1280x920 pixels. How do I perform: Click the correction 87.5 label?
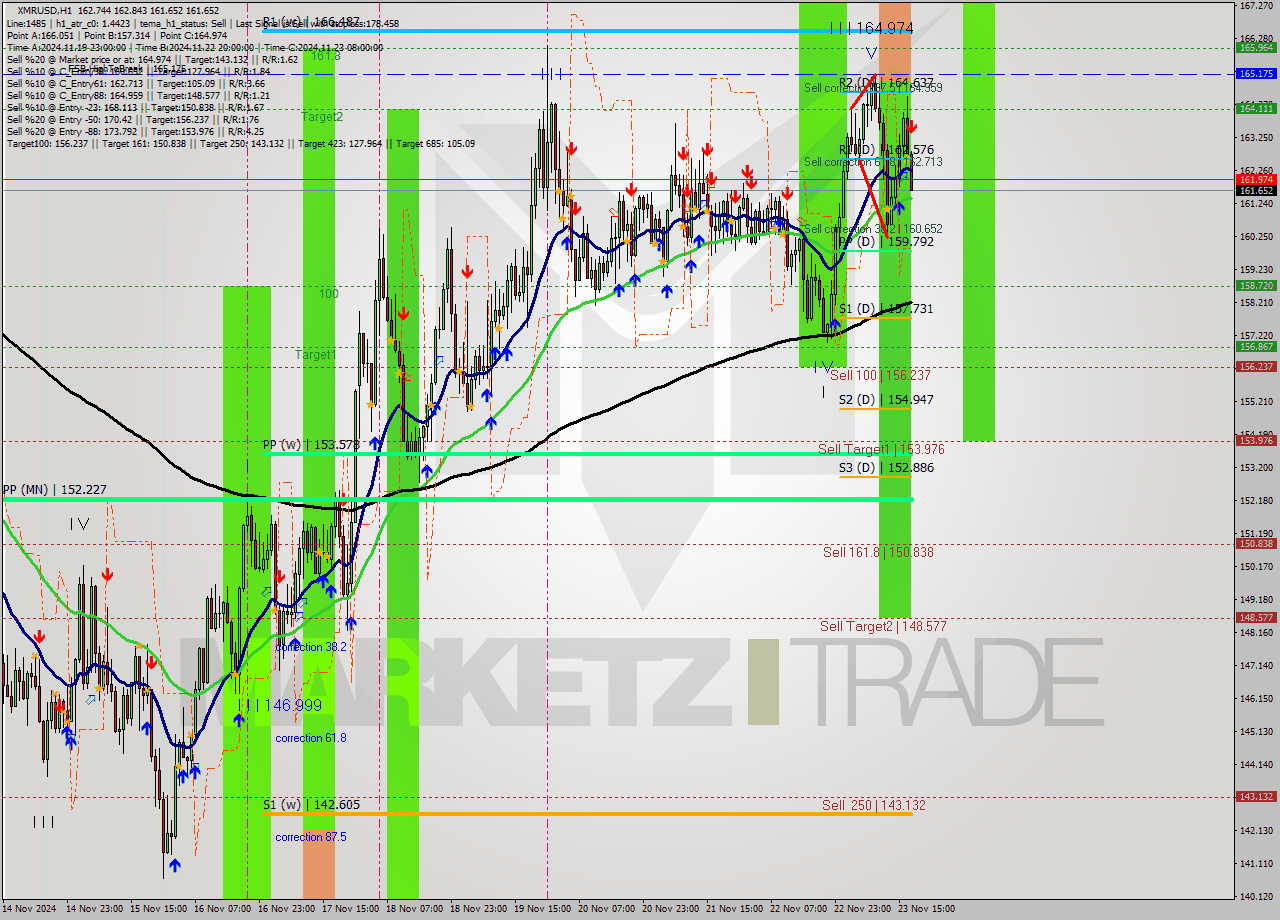311,837
